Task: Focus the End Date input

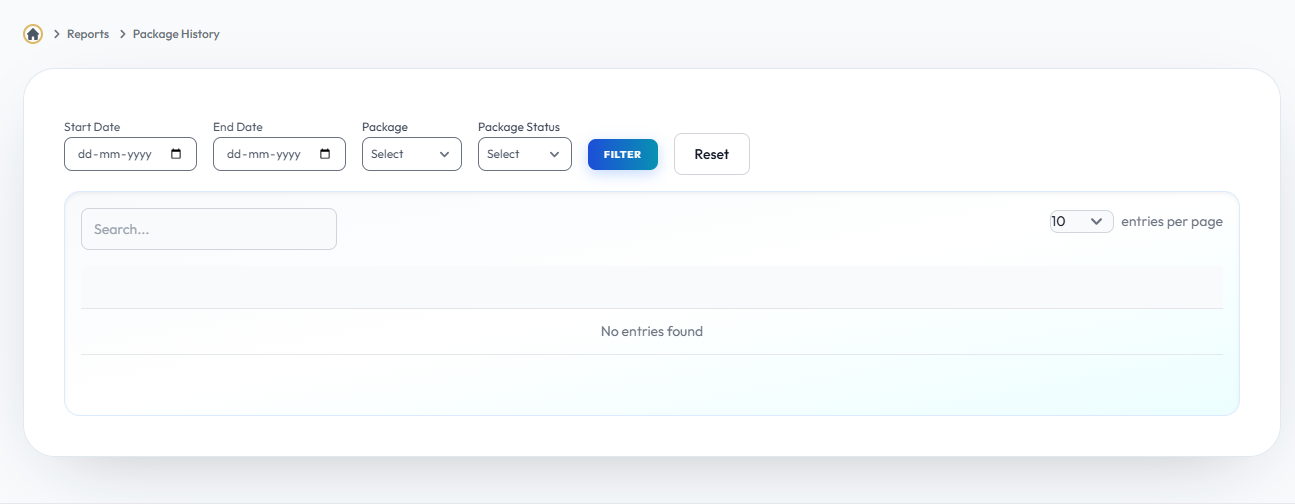Action: pyautogui.click(x=279, y=154)
